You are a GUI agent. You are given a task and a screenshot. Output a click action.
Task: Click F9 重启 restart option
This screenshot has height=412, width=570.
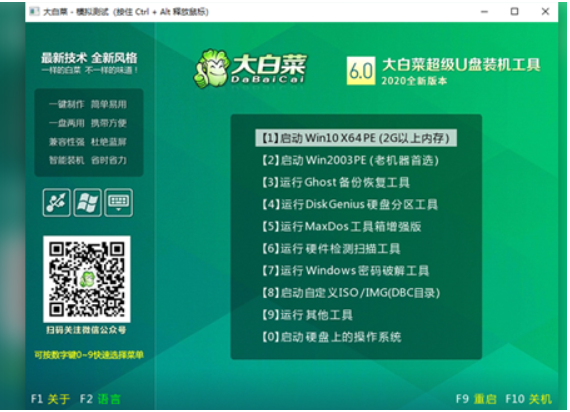[476, 399]
